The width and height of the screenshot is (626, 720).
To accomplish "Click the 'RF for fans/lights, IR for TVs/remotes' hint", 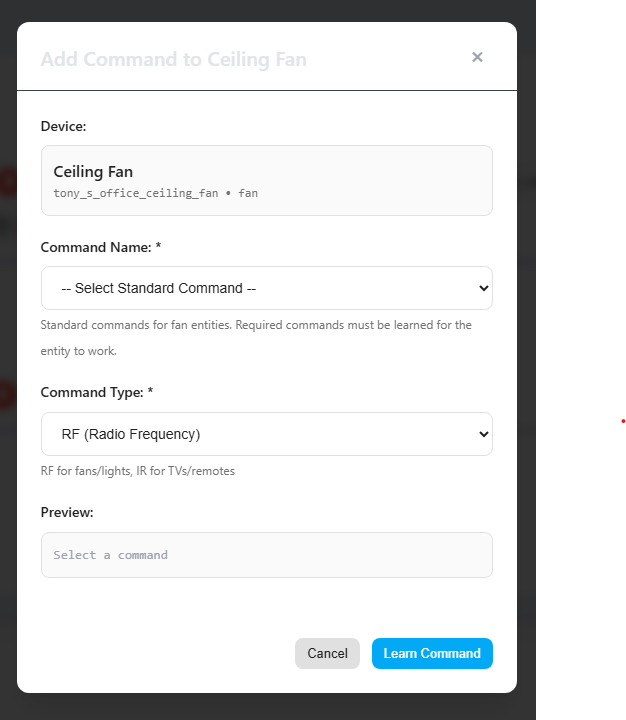I will (138, 471).
